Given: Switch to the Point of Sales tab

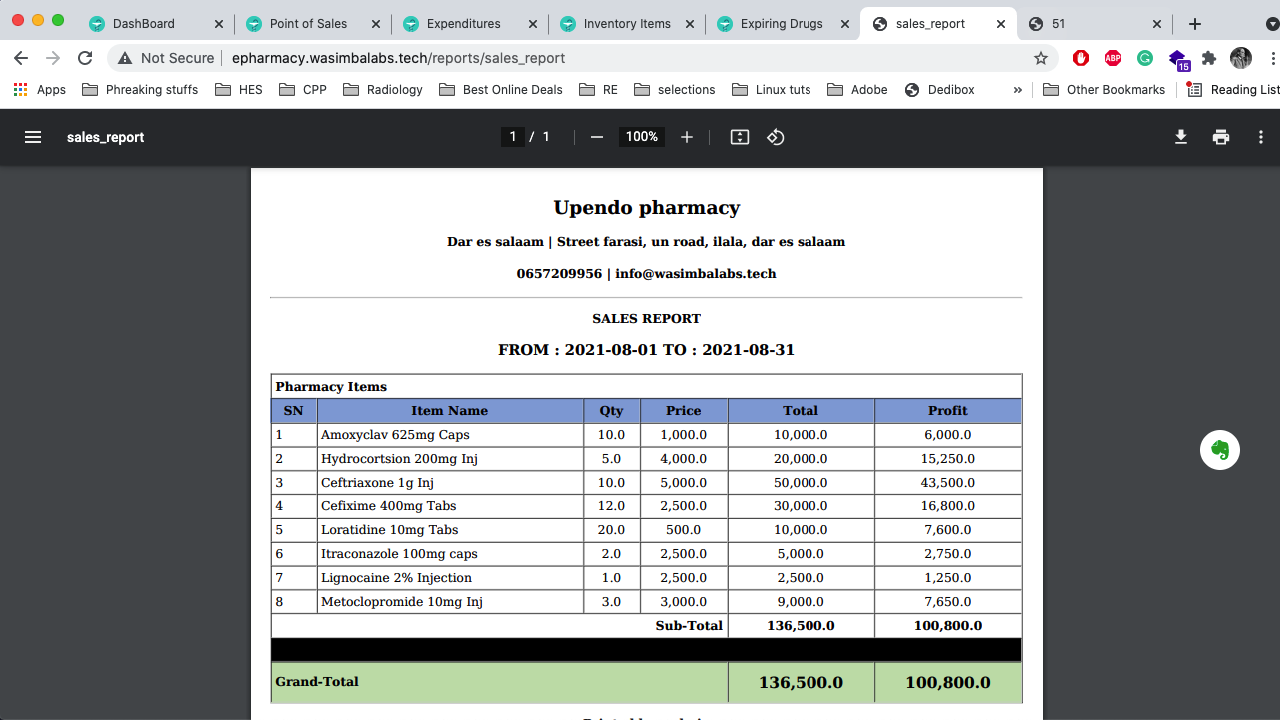Looking at the screenshot, I should tap(311, 24).
